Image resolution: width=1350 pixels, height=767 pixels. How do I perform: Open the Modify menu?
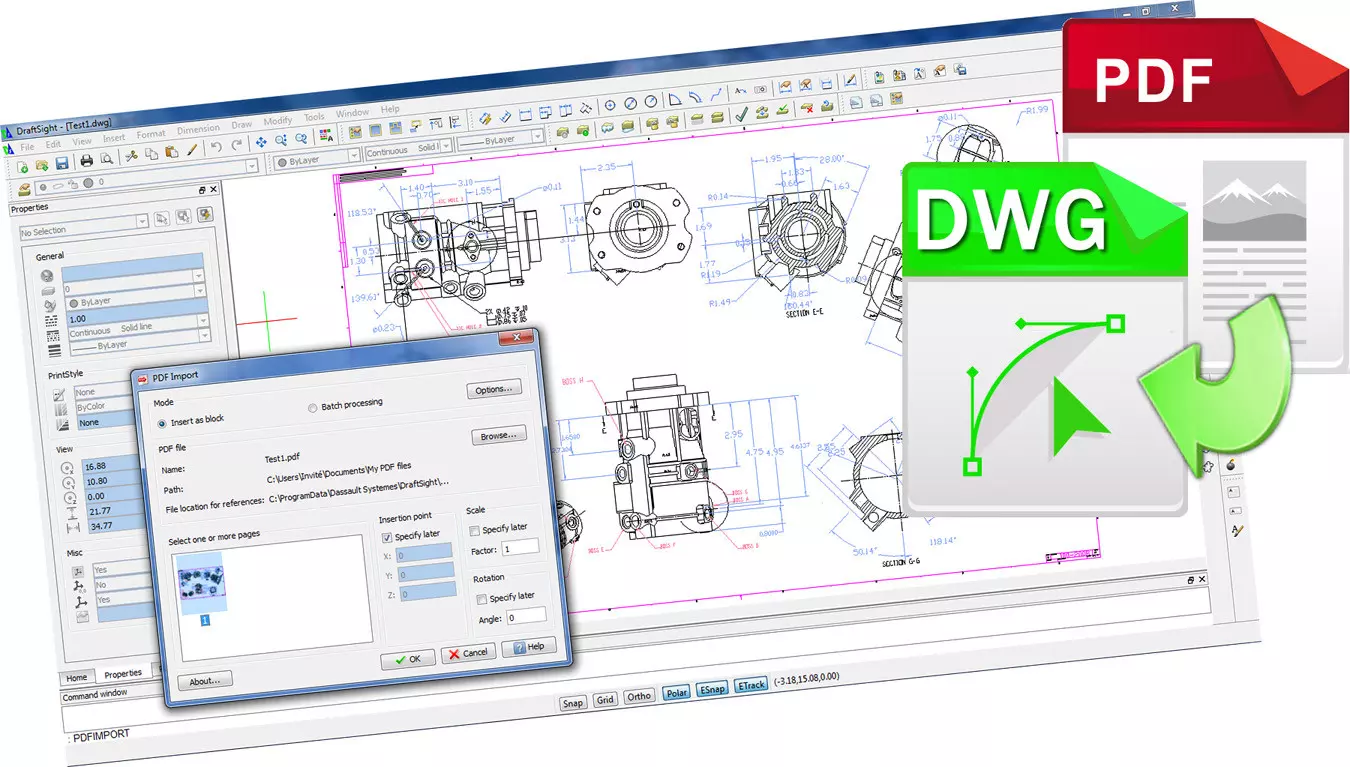pos(278,121)
